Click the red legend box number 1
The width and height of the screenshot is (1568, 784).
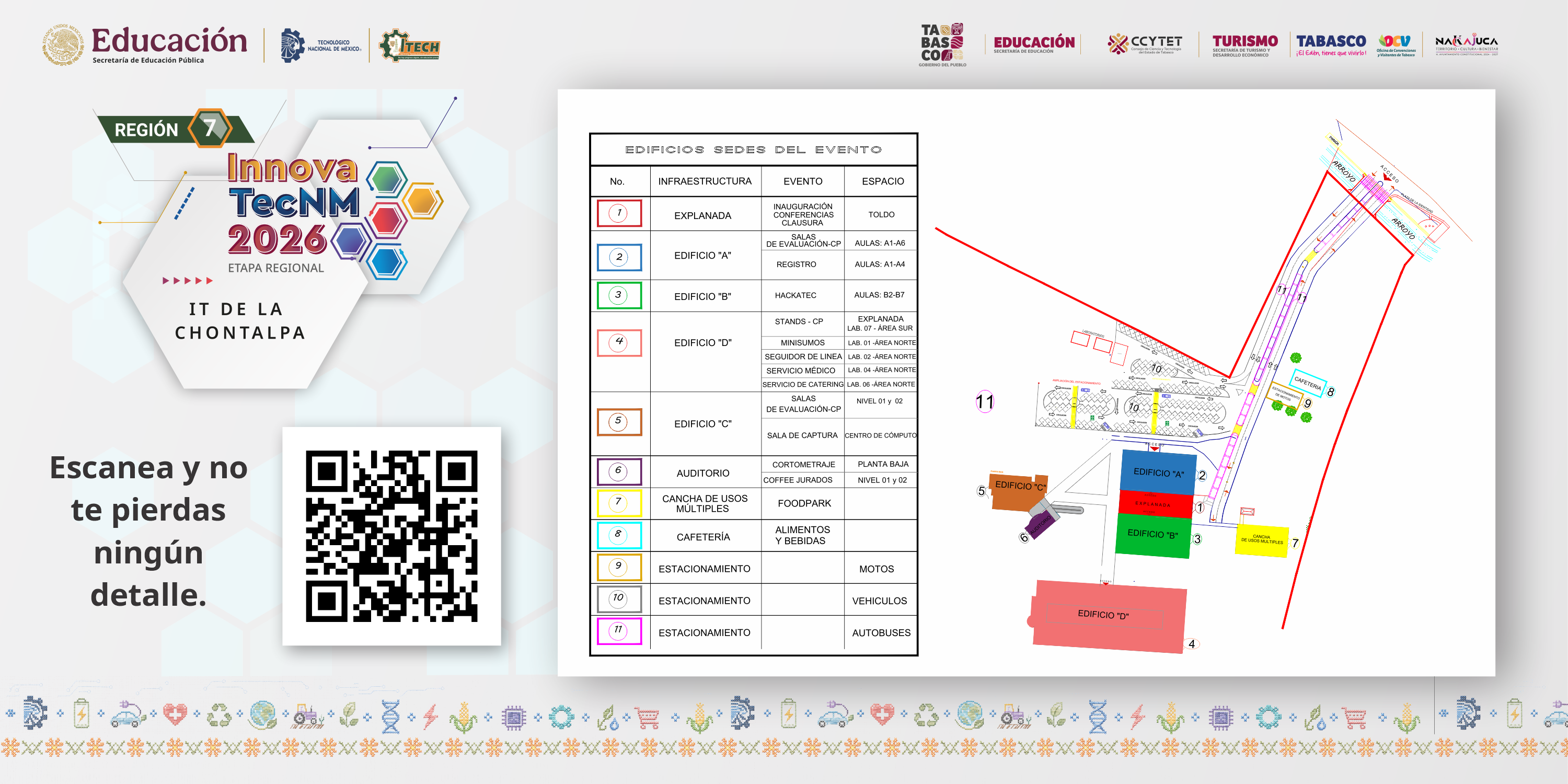(619, 213)
